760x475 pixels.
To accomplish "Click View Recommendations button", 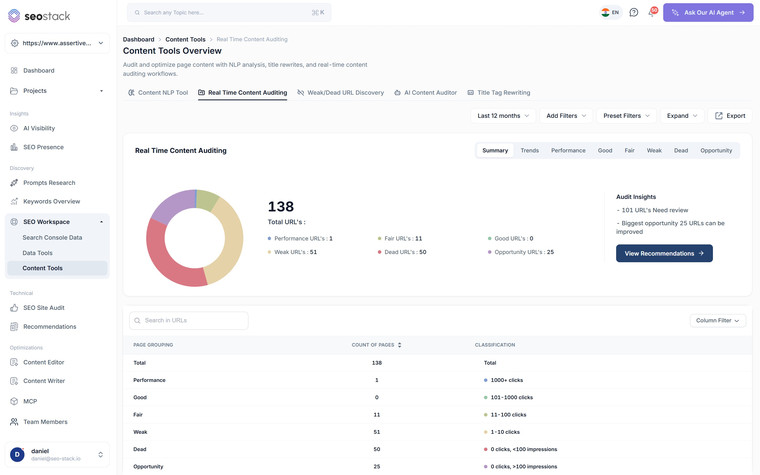I will (664, 253).
